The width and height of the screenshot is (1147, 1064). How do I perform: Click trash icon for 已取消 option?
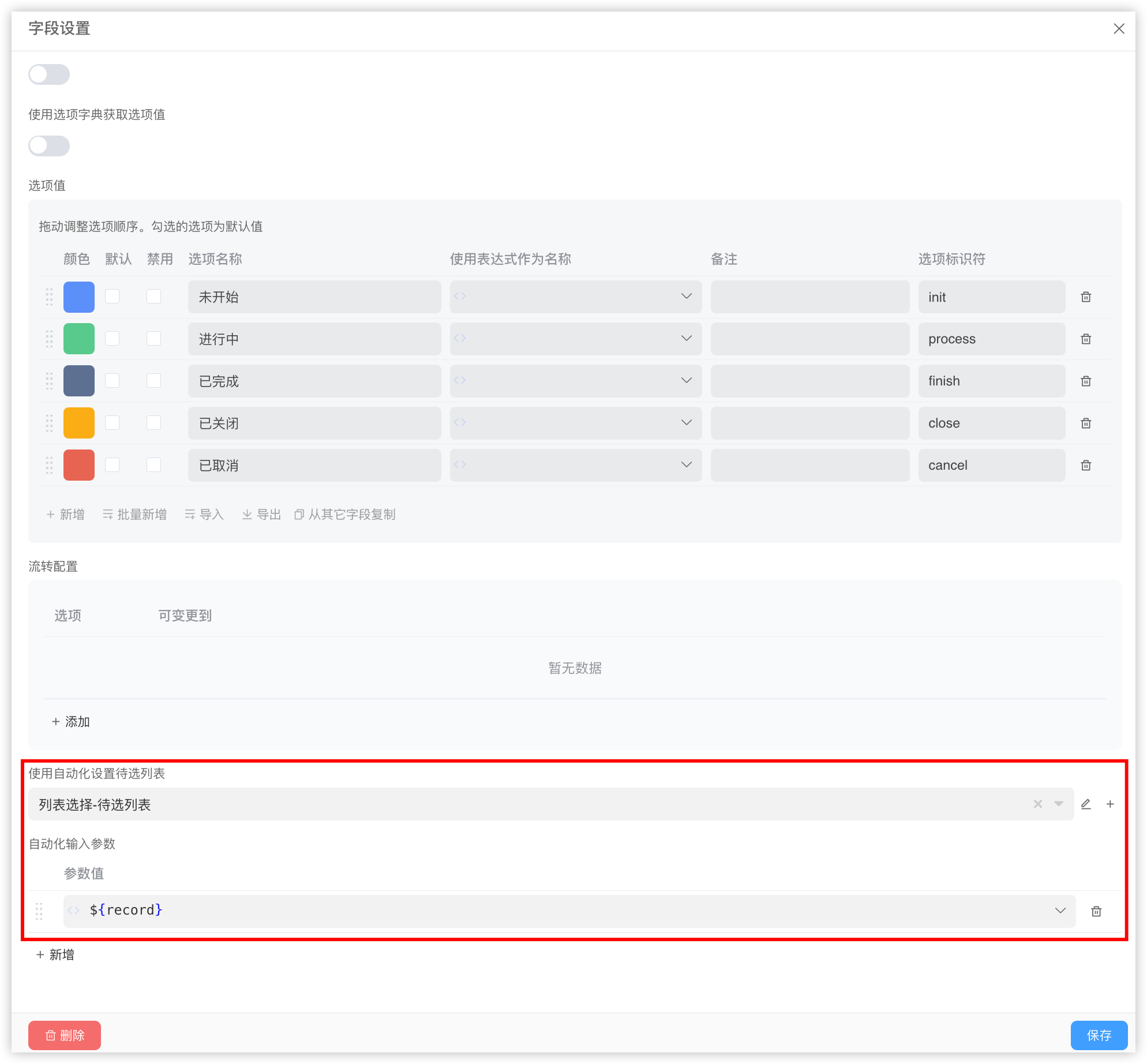tap(1086, 465)
